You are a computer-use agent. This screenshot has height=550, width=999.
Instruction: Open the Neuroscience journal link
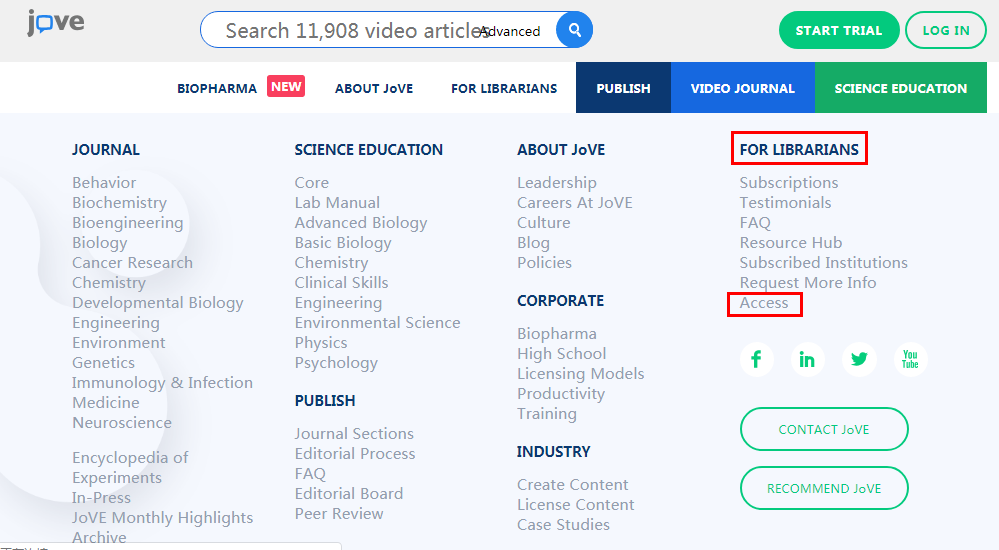click(122, 423)
